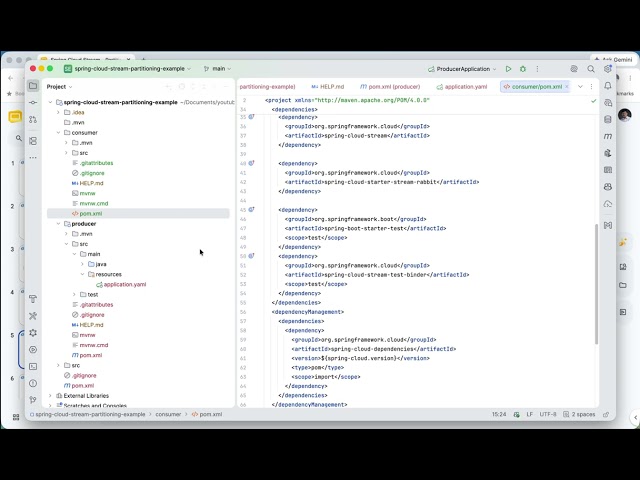Open line separator LF selector
The image size is (640, 480).
point(530,414)
